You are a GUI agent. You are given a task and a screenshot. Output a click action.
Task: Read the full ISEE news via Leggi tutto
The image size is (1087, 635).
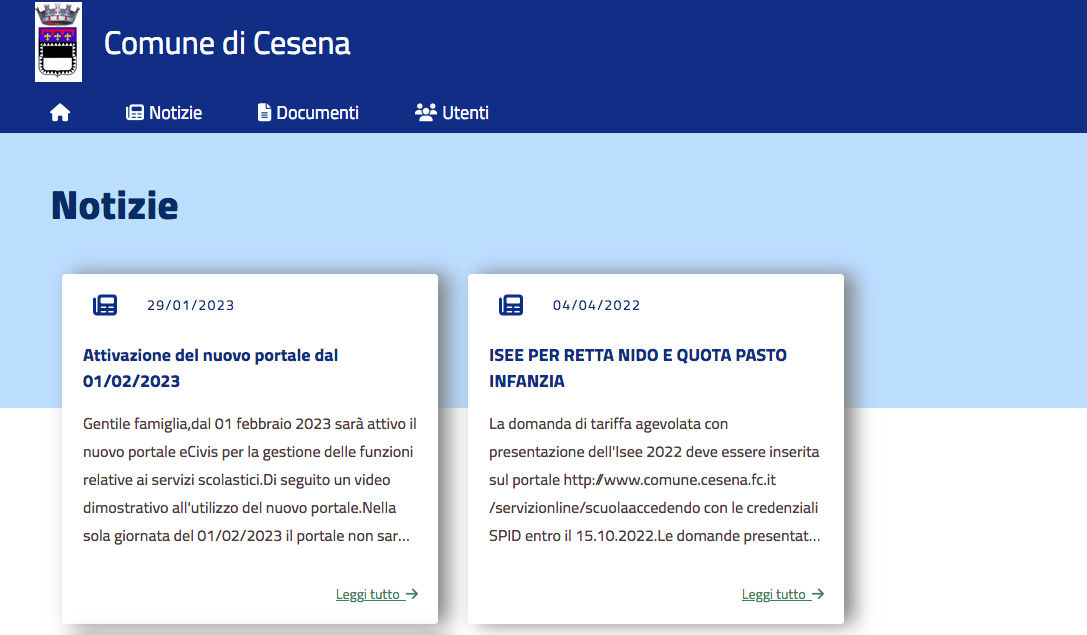click(774, 594)
